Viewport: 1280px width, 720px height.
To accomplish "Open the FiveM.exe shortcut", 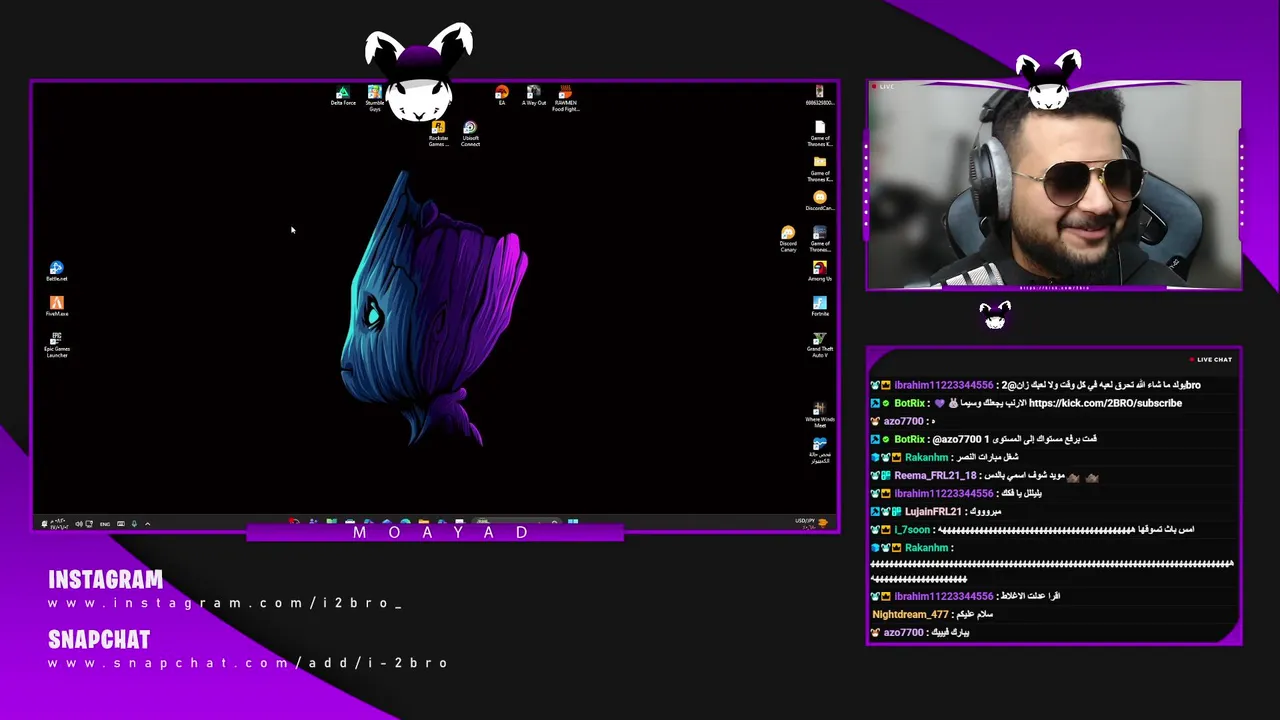I will (57, 306).
